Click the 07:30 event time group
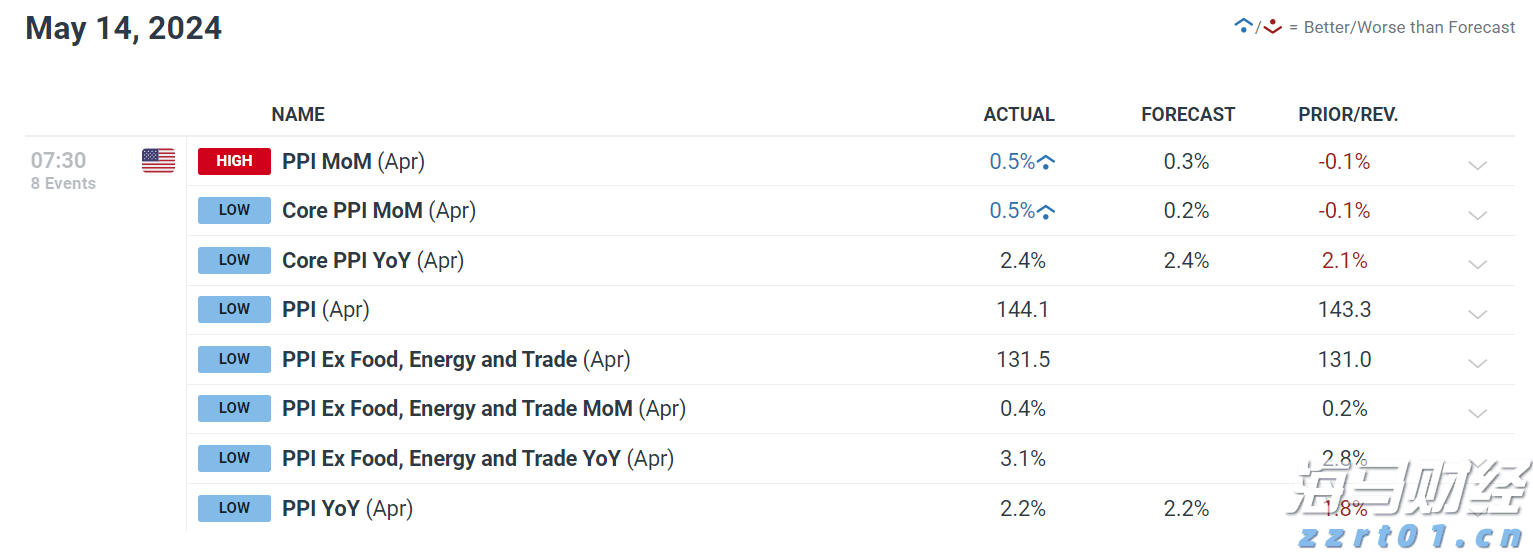Viewport: 1533px width, 552px height. click(59, 160)
